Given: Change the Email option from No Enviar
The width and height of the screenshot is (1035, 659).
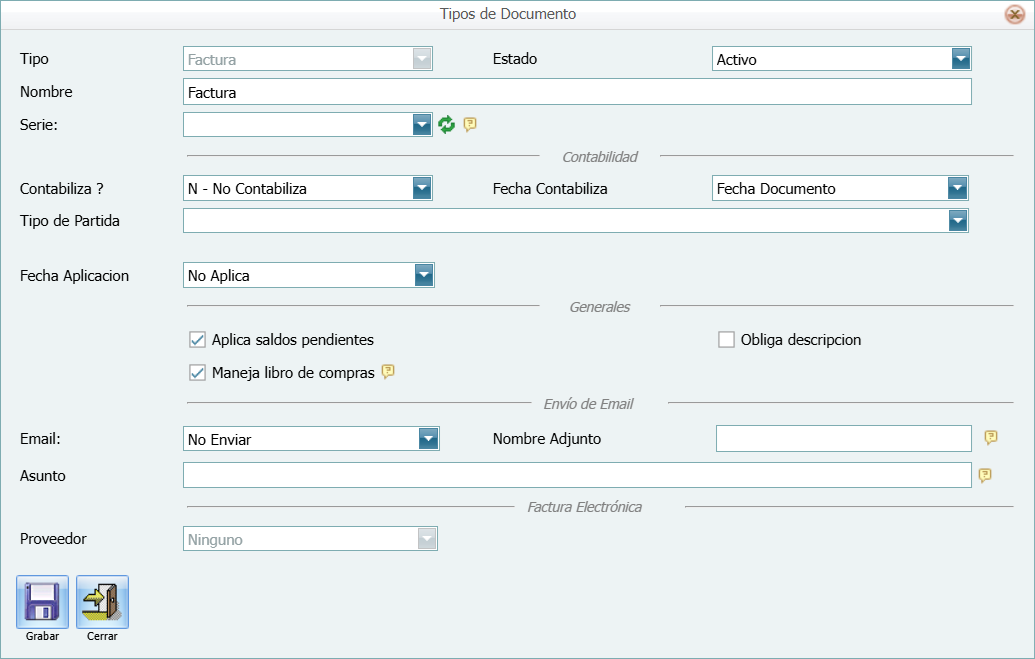Looking at the screenshot, I should (x=428, y=438).
